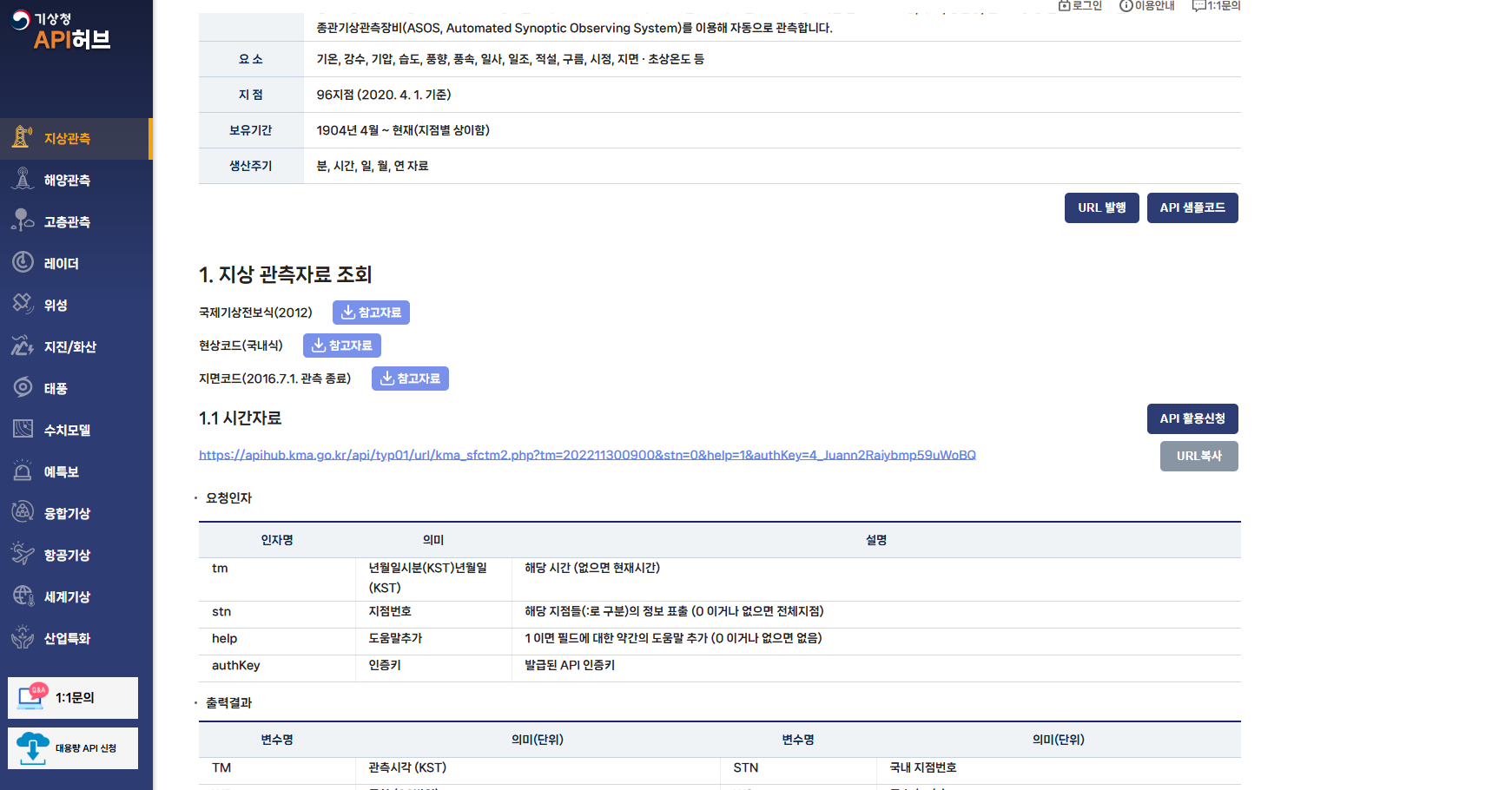This screenshot has width=1512, height=790.
Task: Click the 로그인 icon in header
Action: pyautogui.click(x=1064, y=6)
